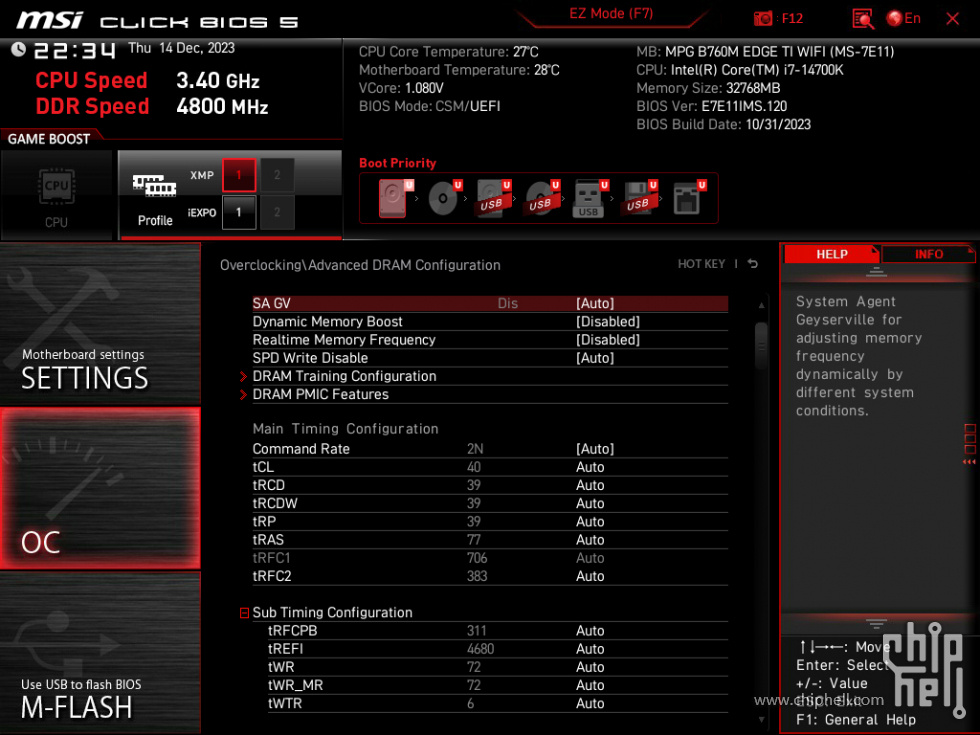Viewport: 980px width, 735px height.
Task: Edit tWR_MR Auto value field
Action: click(590, 685)
